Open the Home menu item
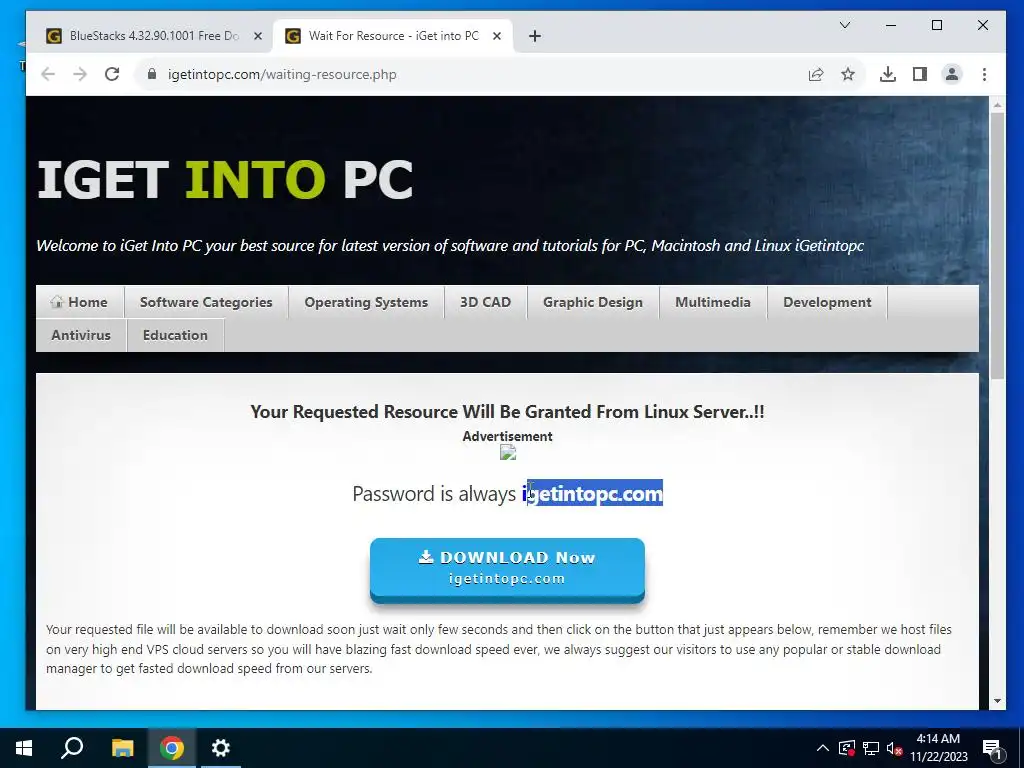 (x=79, y=302)
